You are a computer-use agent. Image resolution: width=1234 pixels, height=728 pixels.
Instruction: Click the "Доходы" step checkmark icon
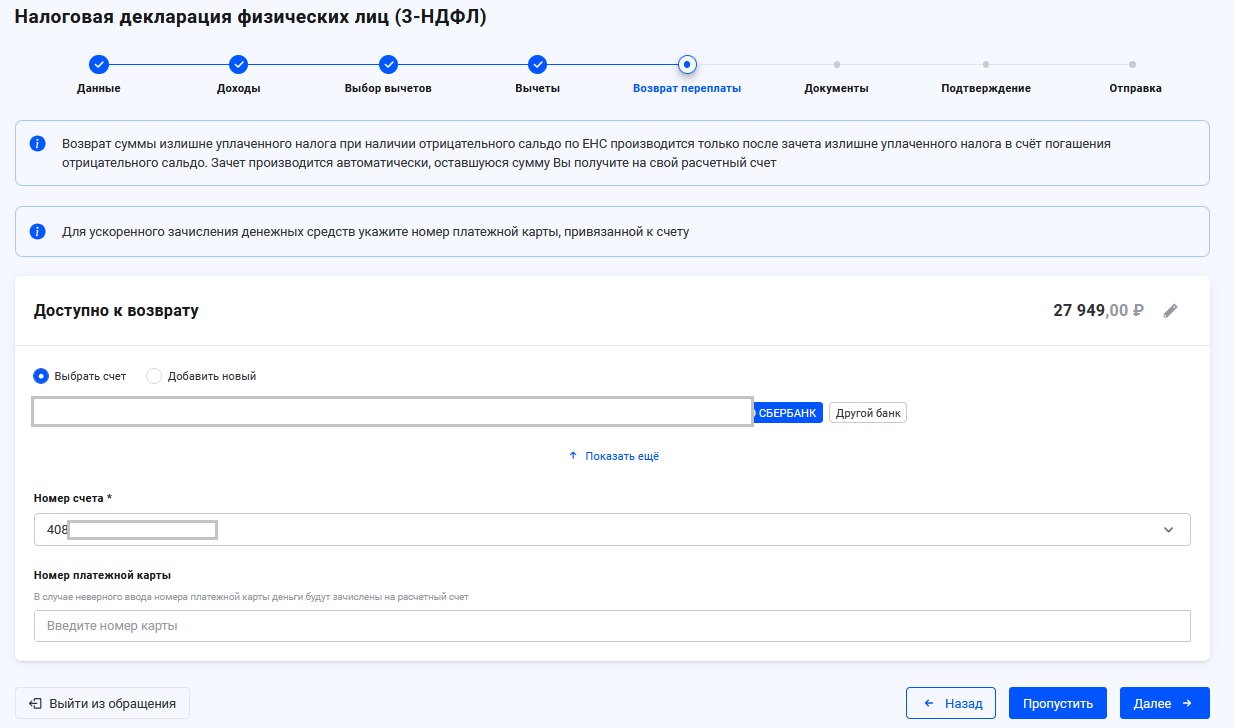(x=238, y=64)
